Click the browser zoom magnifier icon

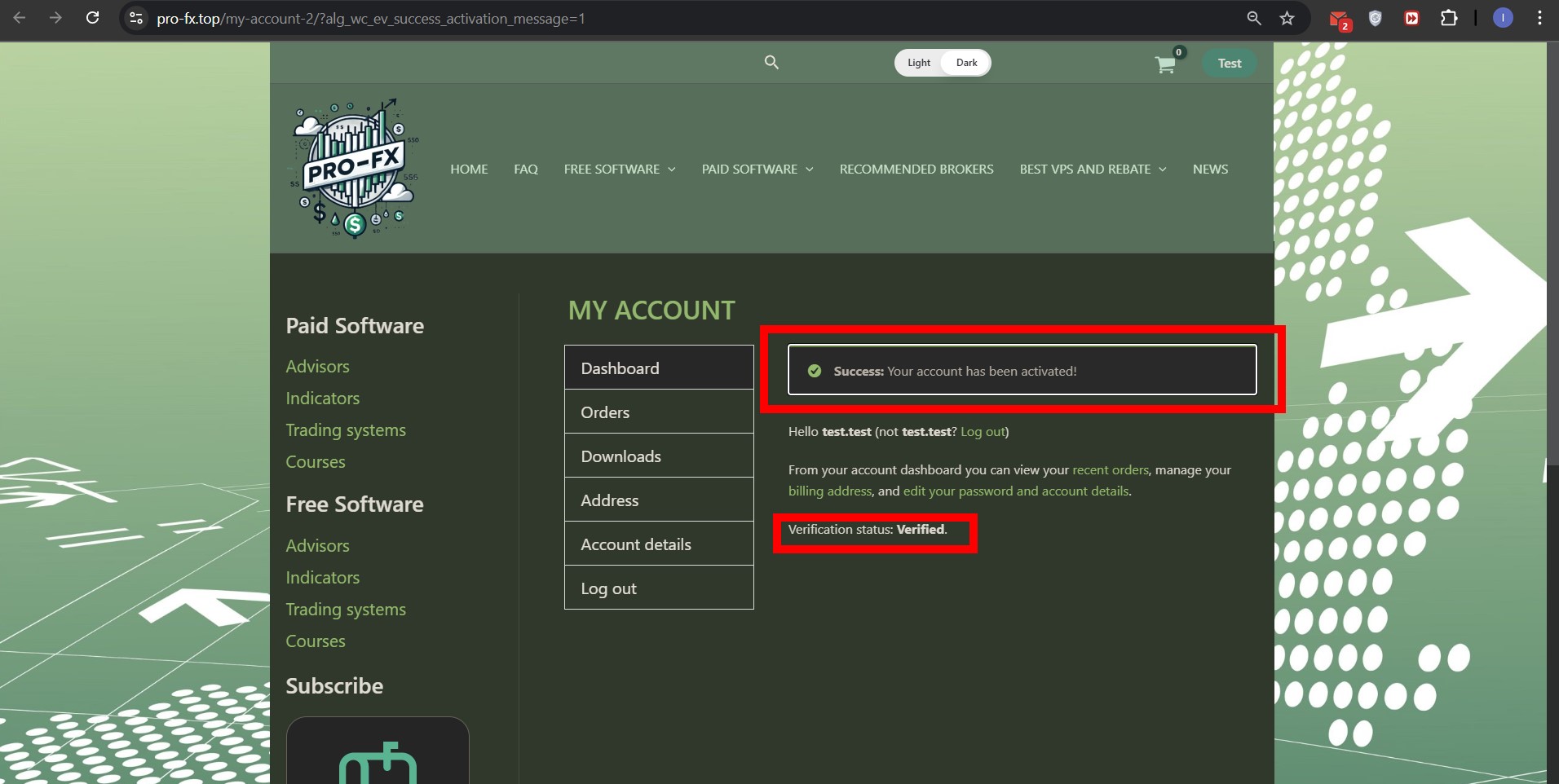[1254, 18]
